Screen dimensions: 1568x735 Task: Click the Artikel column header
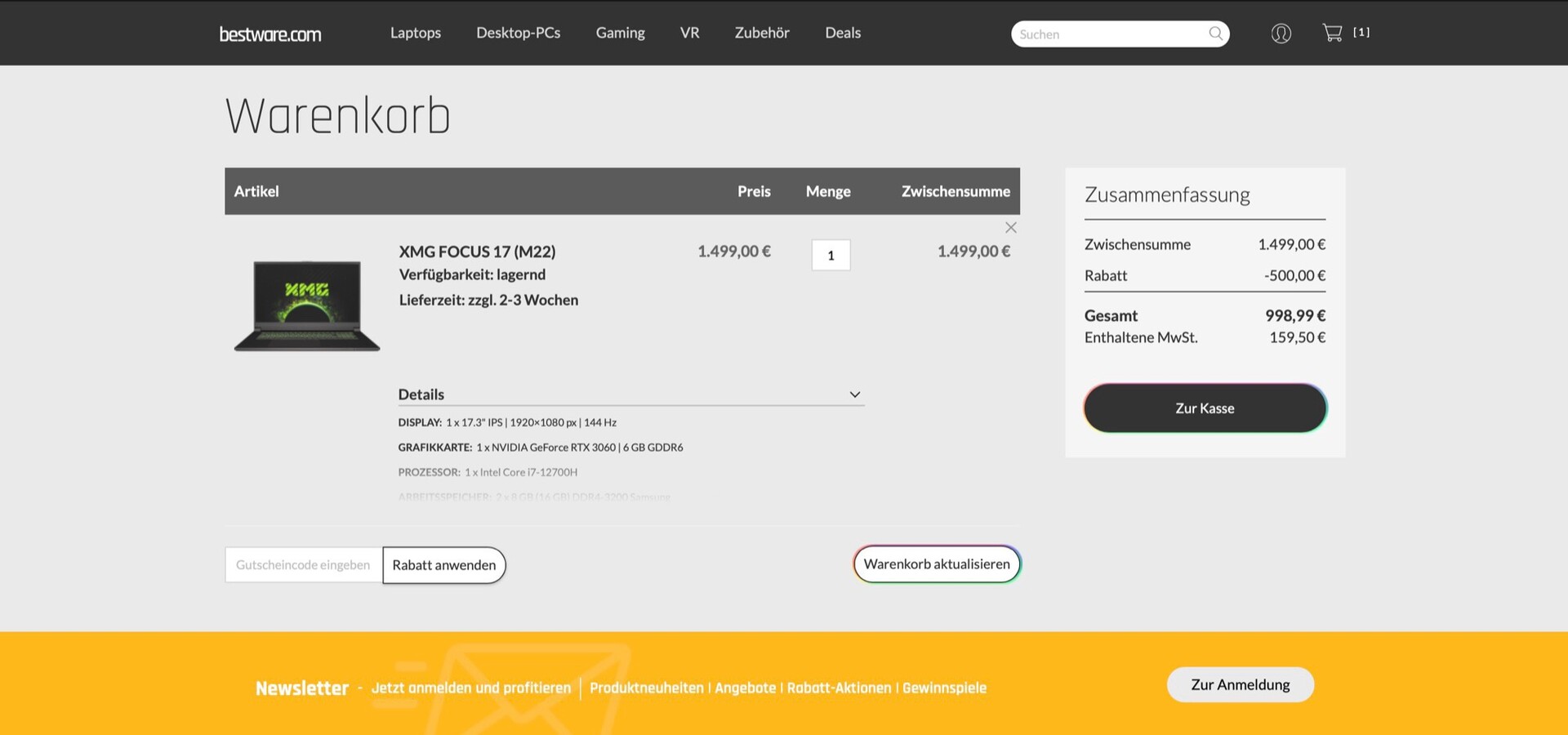point(256,191)
